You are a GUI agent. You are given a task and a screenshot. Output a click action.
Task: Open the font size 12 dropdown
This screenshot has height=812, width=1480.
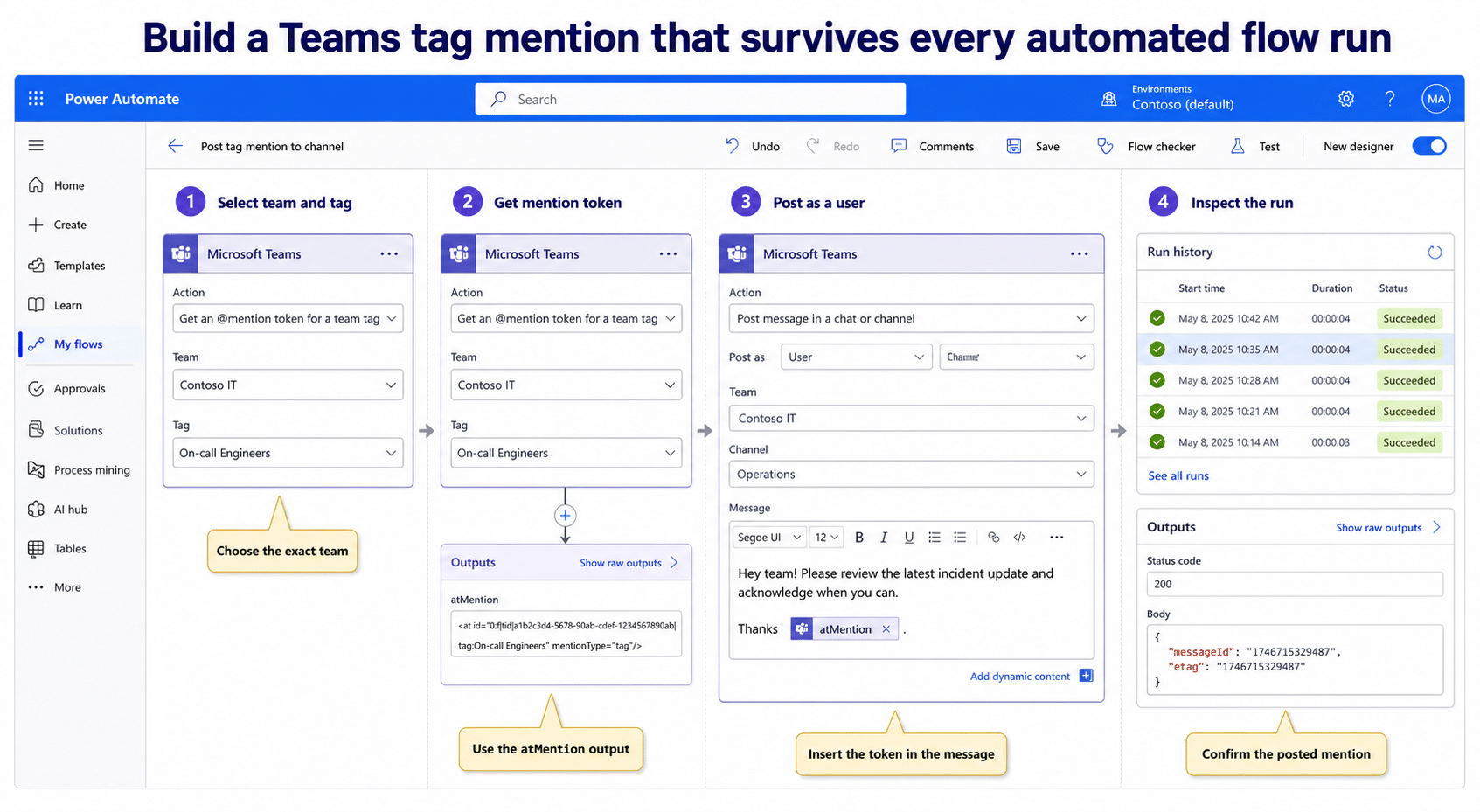coord(826,538)
